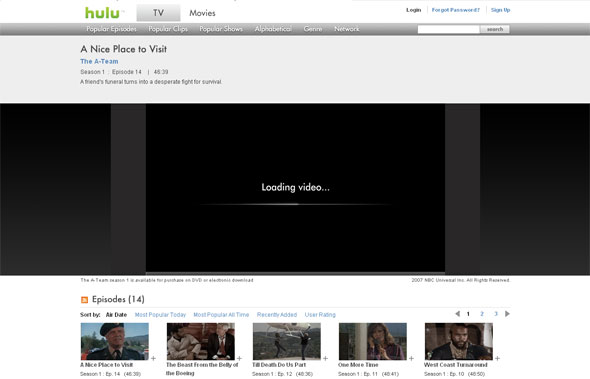The width and height of the screenshot is (590, 379).
Task: Open Till Death Do Us Part thumbnail
Action: [x=287, y=341]
